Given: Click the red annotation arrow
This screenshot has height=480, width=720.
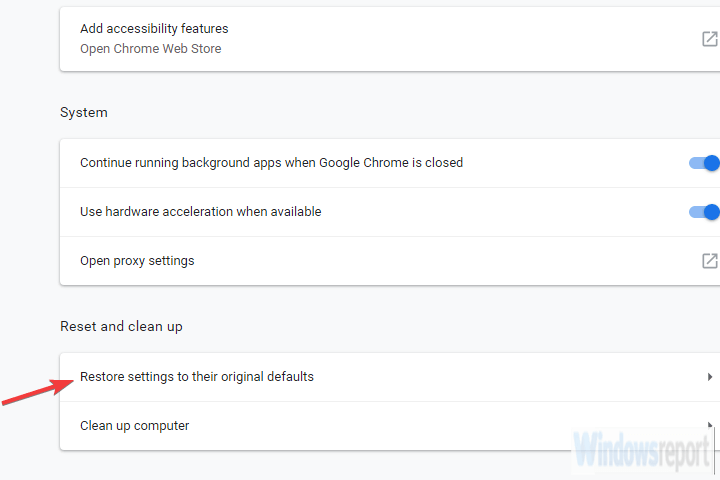Looking at the screenshot, I should 35,389.
